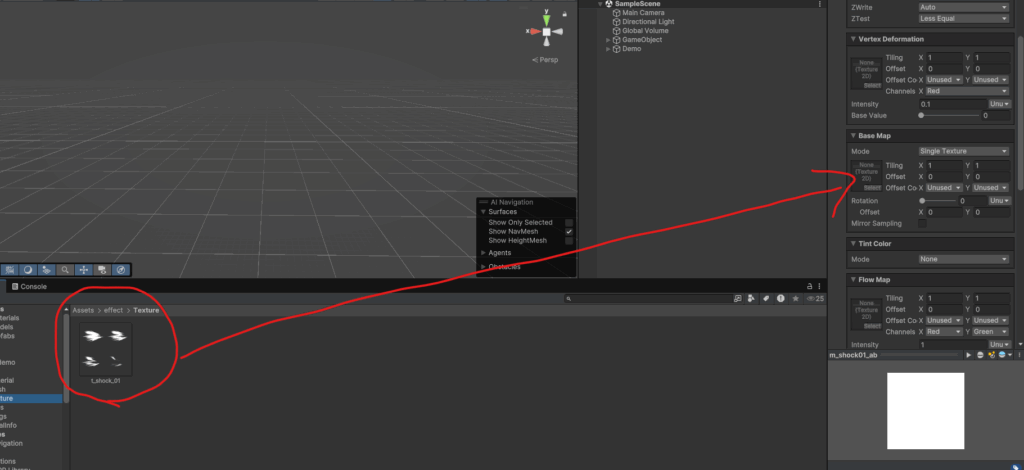Image resolution: width=1024 pixels, height=470 pixels.
Task: Click the favorites star icon in Project panel
Action: (x=794, y=298)
